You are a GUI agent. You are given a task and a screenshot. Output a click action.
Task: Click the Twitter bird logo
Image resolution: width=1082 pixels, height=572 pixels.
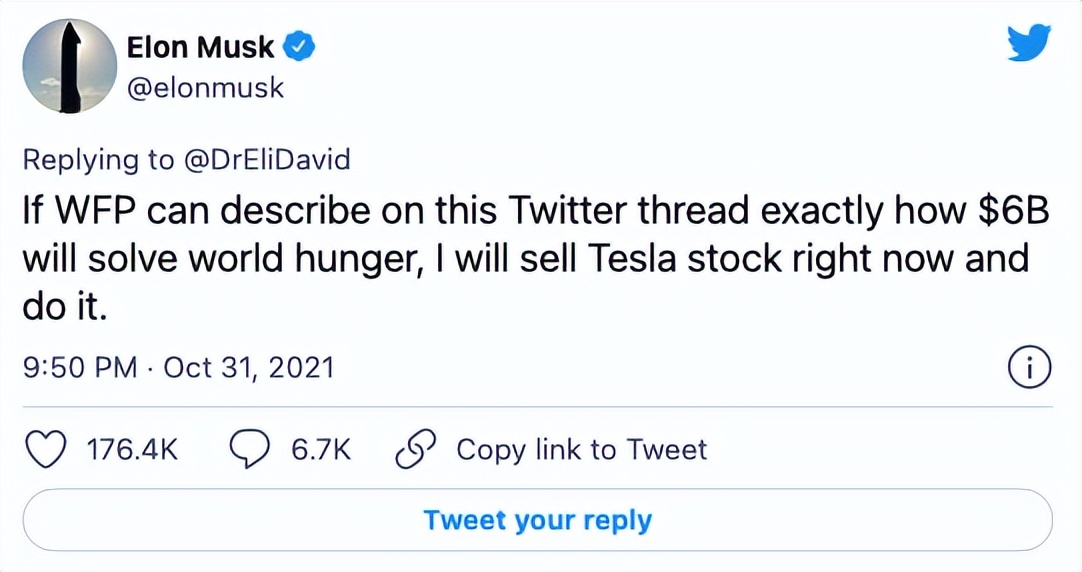[1029, 46]
